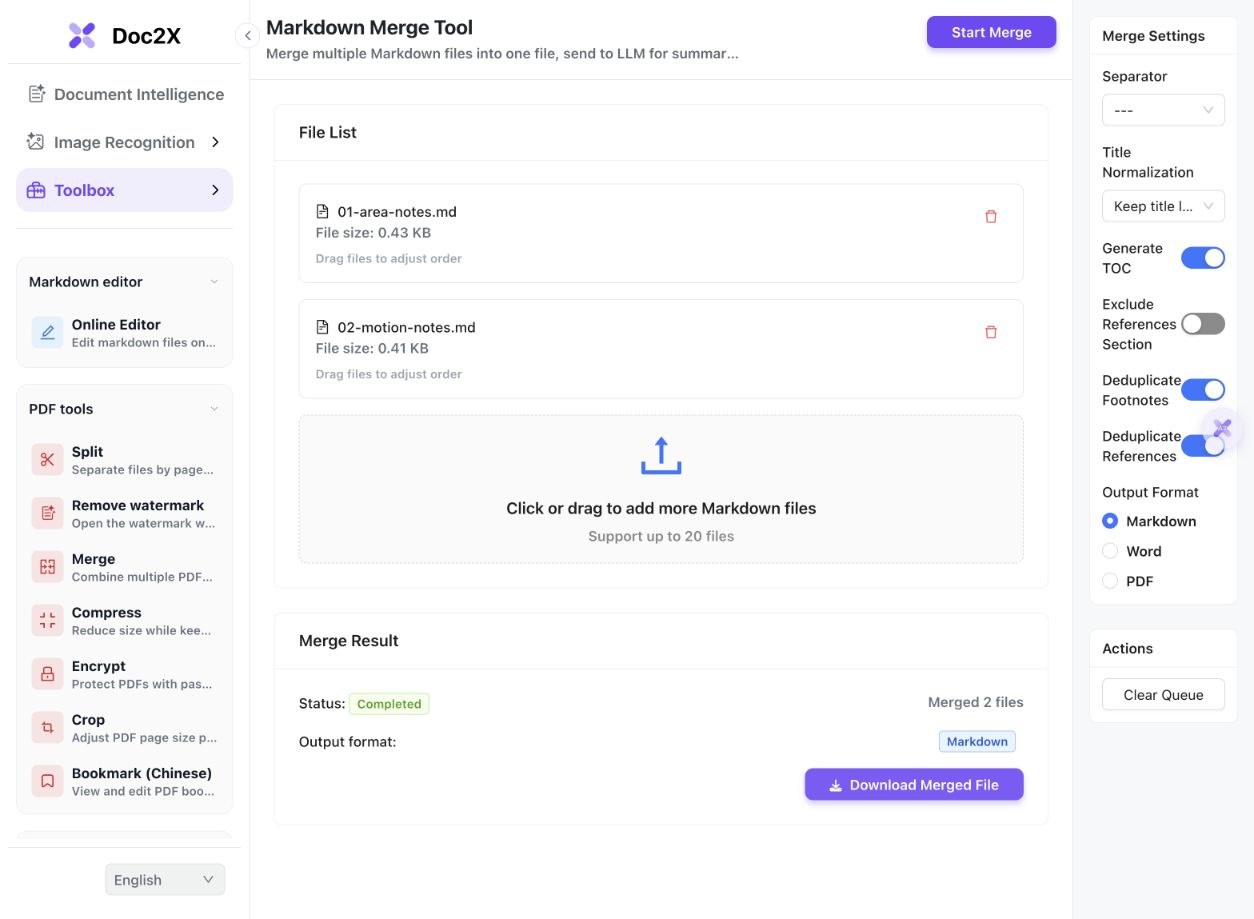The width and height of the screenshot is (1254, 919).
Task: Open Document Intelligence in the sidebar
Action: (124, 94)
